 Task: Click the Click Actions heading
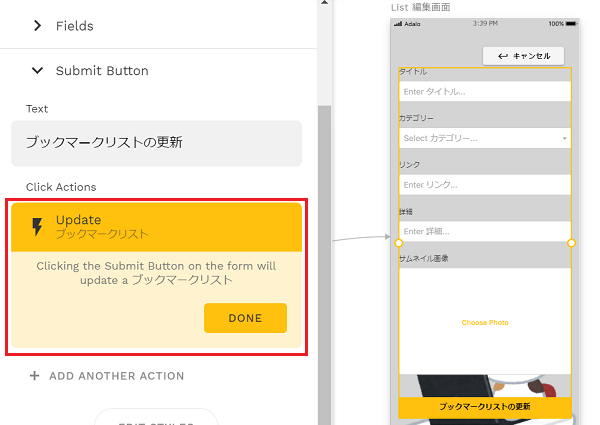tap(61, 187)
